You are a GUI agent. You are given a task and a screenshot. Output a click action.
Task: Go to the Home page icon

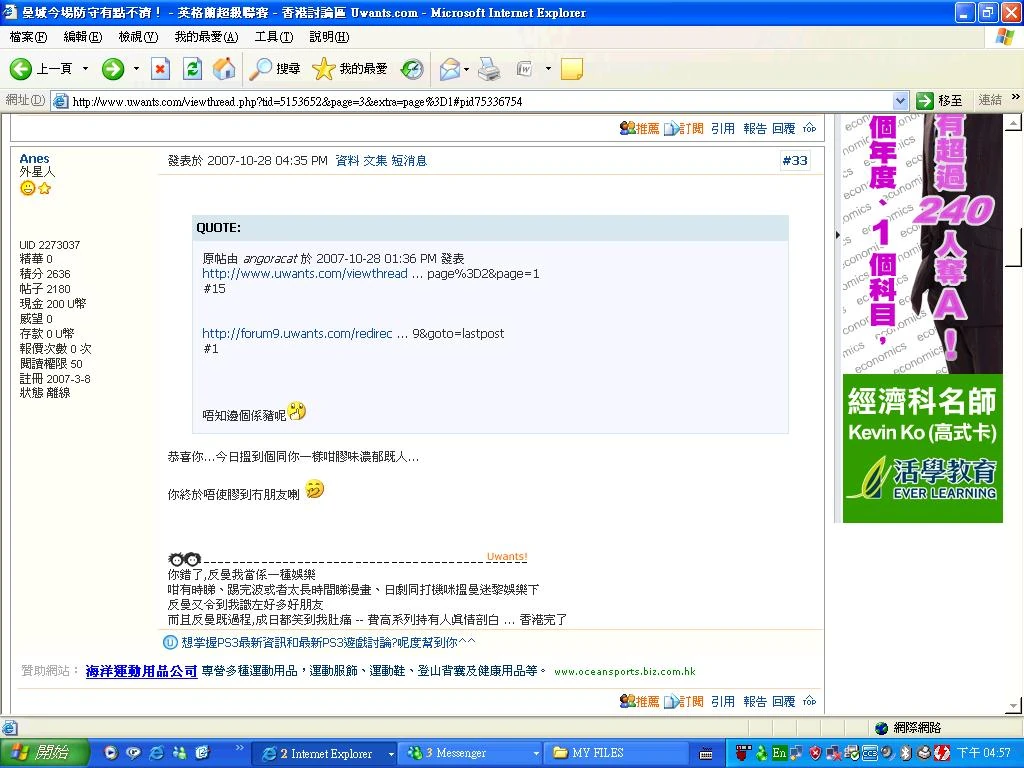[224, 69]
